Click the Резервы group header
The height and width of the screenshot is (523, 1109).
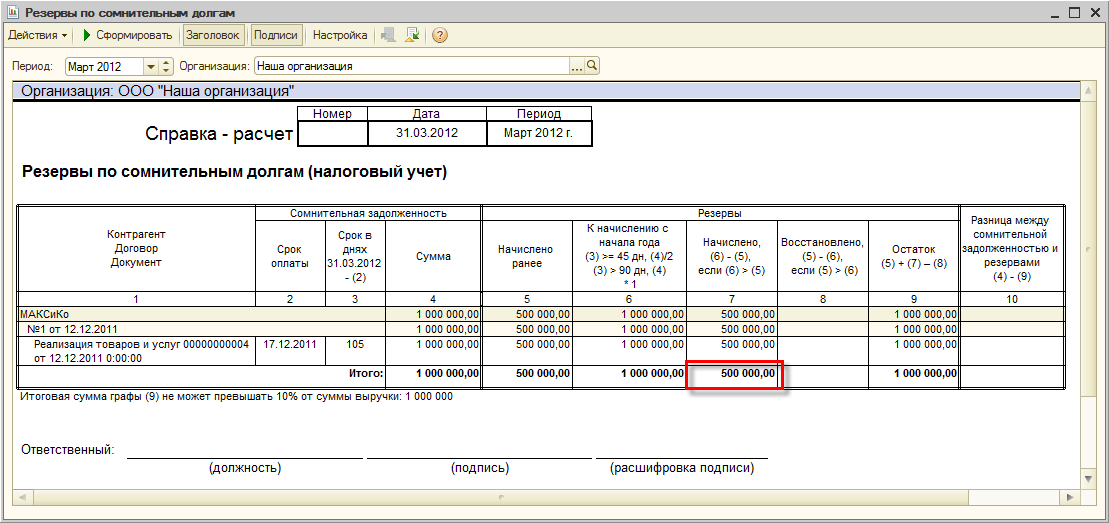(720, 213)
